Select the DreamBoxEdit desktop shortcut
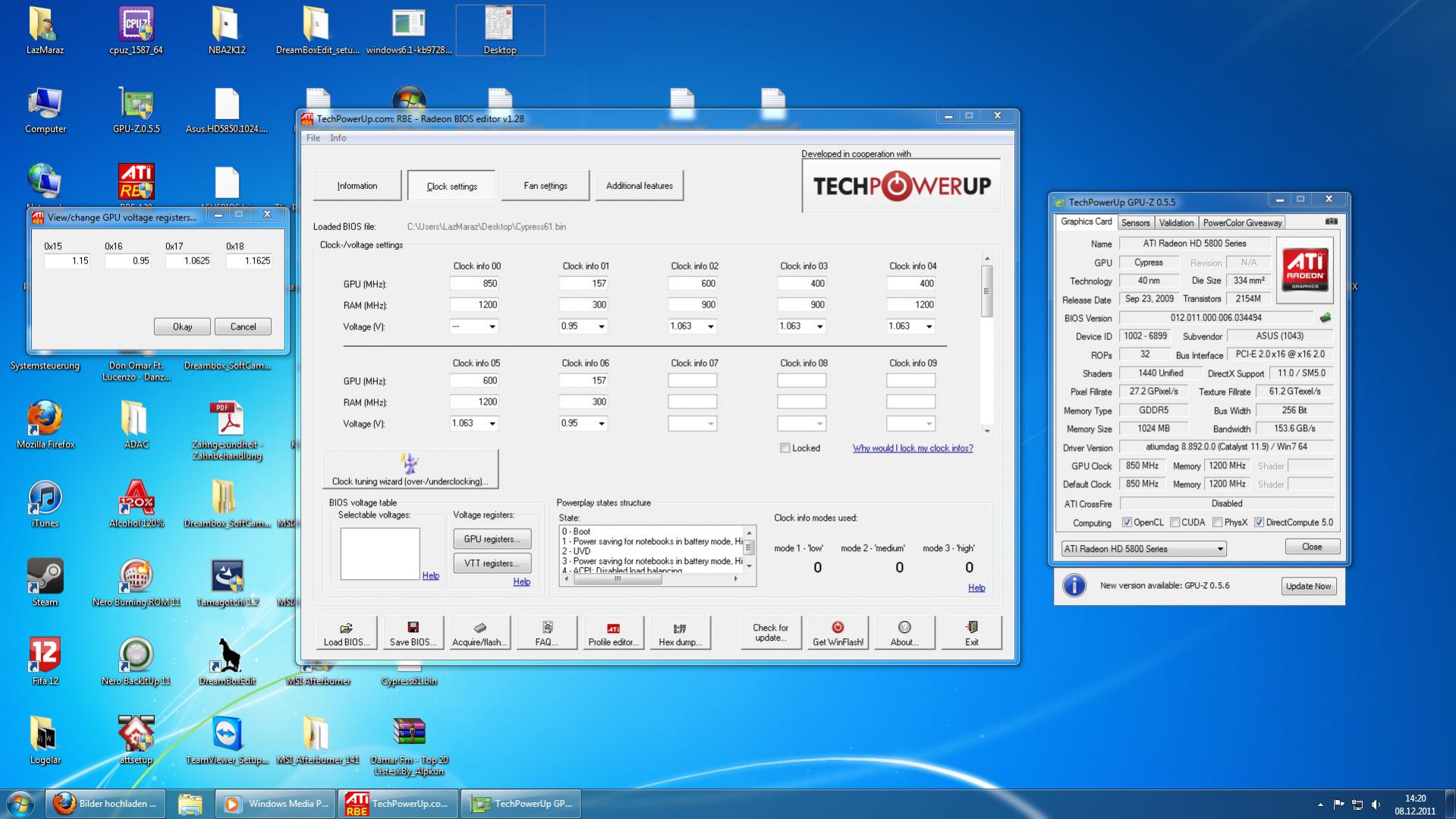This screenshot has width=1456, height=819. tap(228, 662)
